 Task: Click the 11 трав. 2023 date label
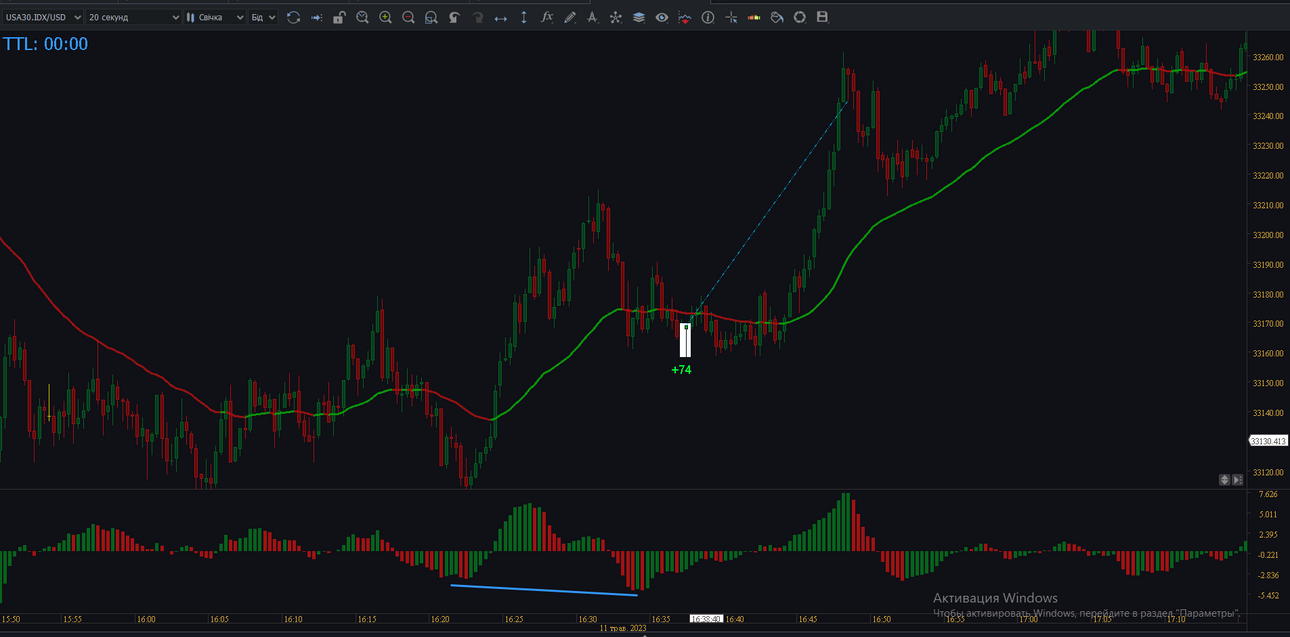click(x=623, y=629)
